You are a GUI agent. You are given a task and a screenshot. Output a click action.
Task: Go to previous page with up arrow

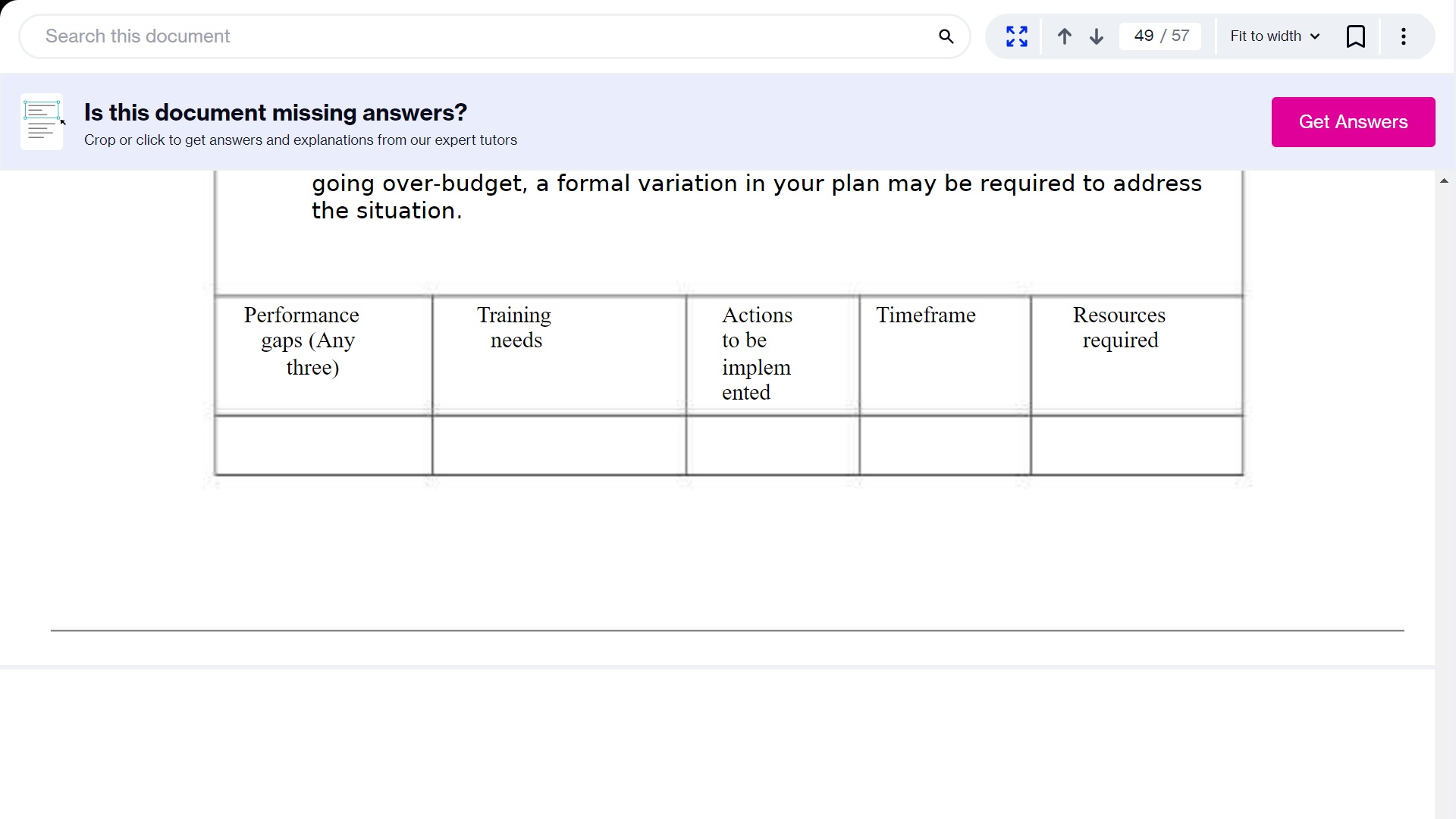pos(1064,36)
